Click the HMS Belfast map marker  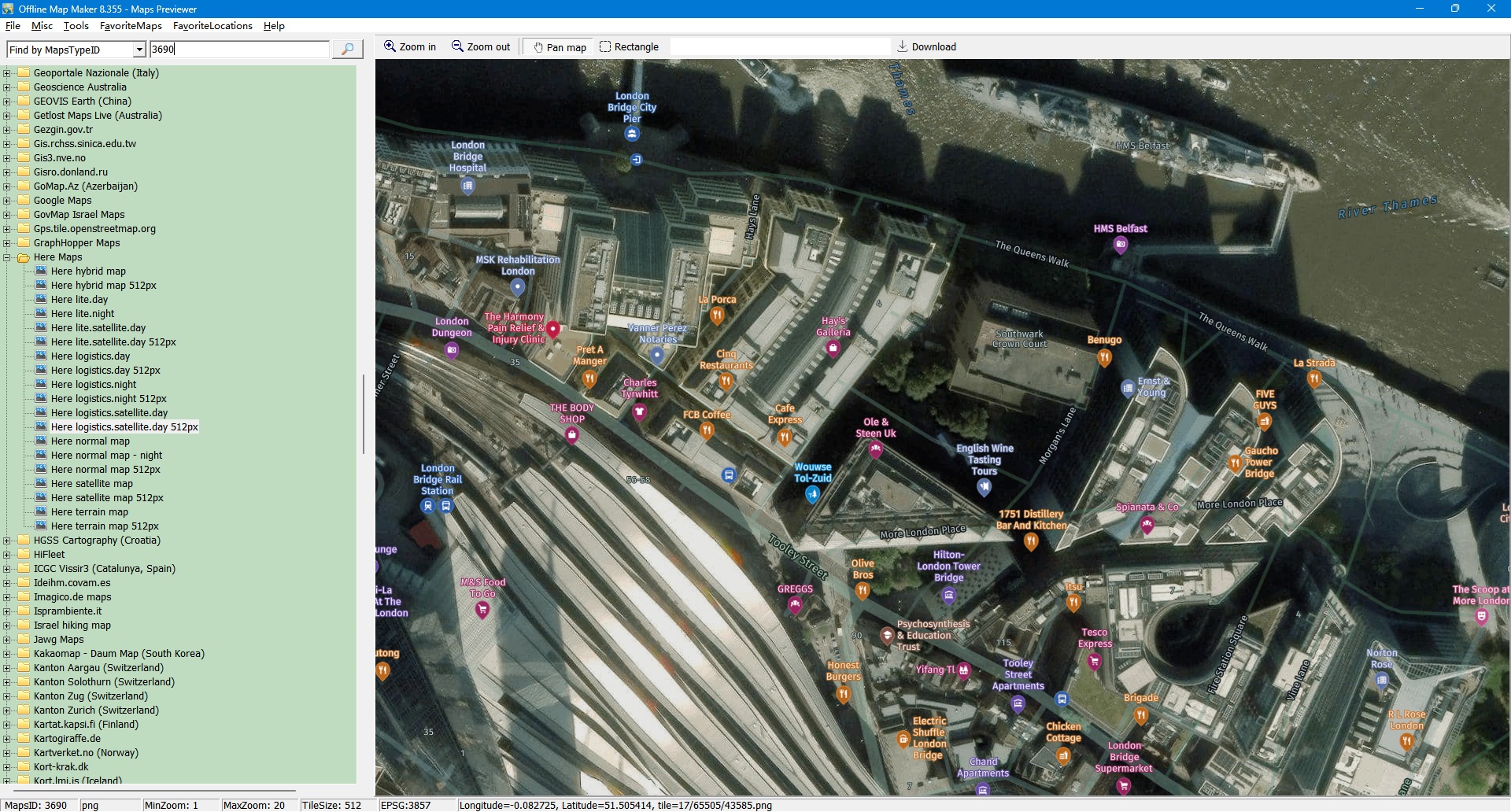pos(1121,245)
